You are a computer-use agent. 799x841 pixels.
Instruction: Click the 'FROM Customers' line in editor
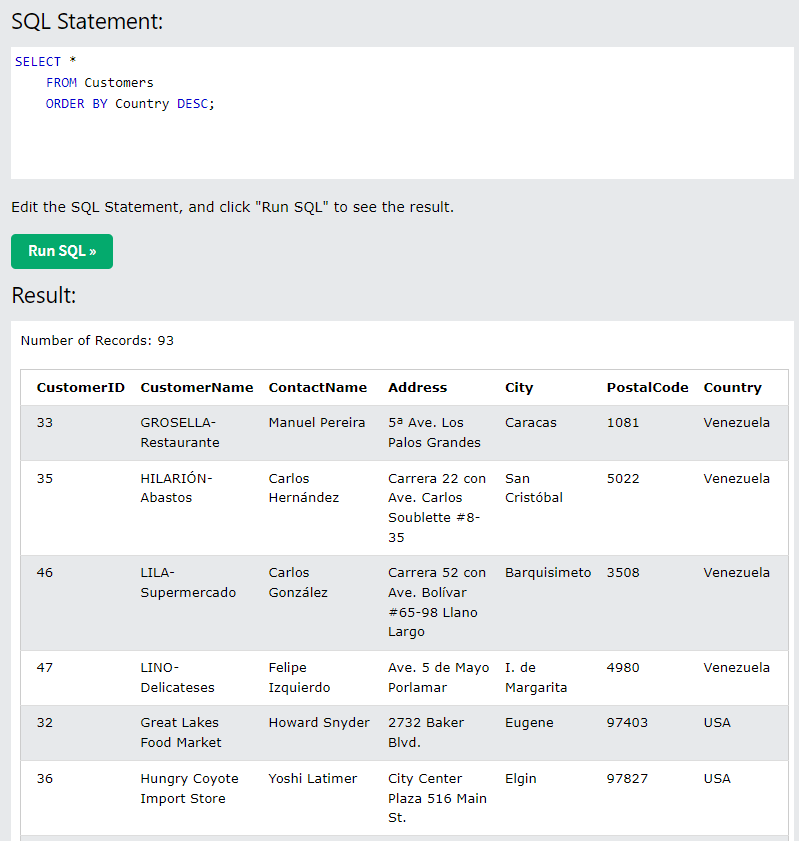tap(100, 83)
